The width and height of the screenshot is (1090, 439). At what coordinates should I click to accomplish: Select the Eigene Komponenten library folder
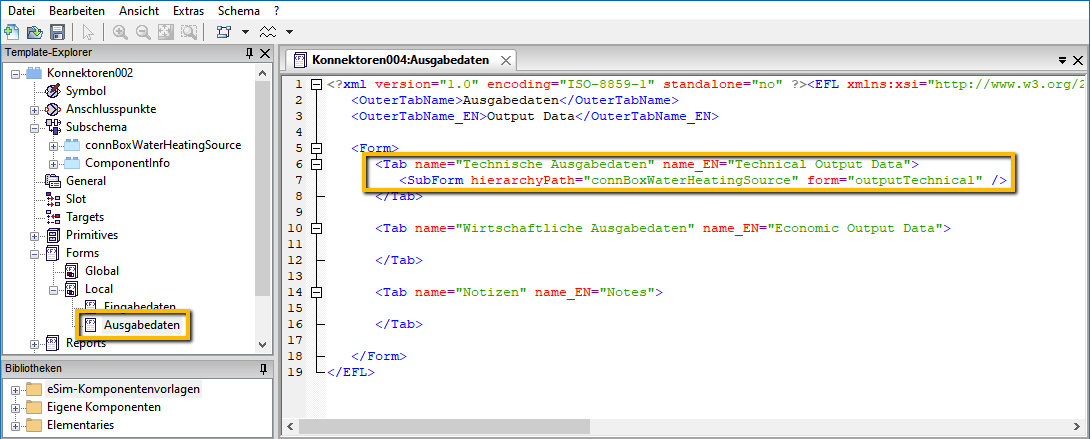click(x=104, y=407)
